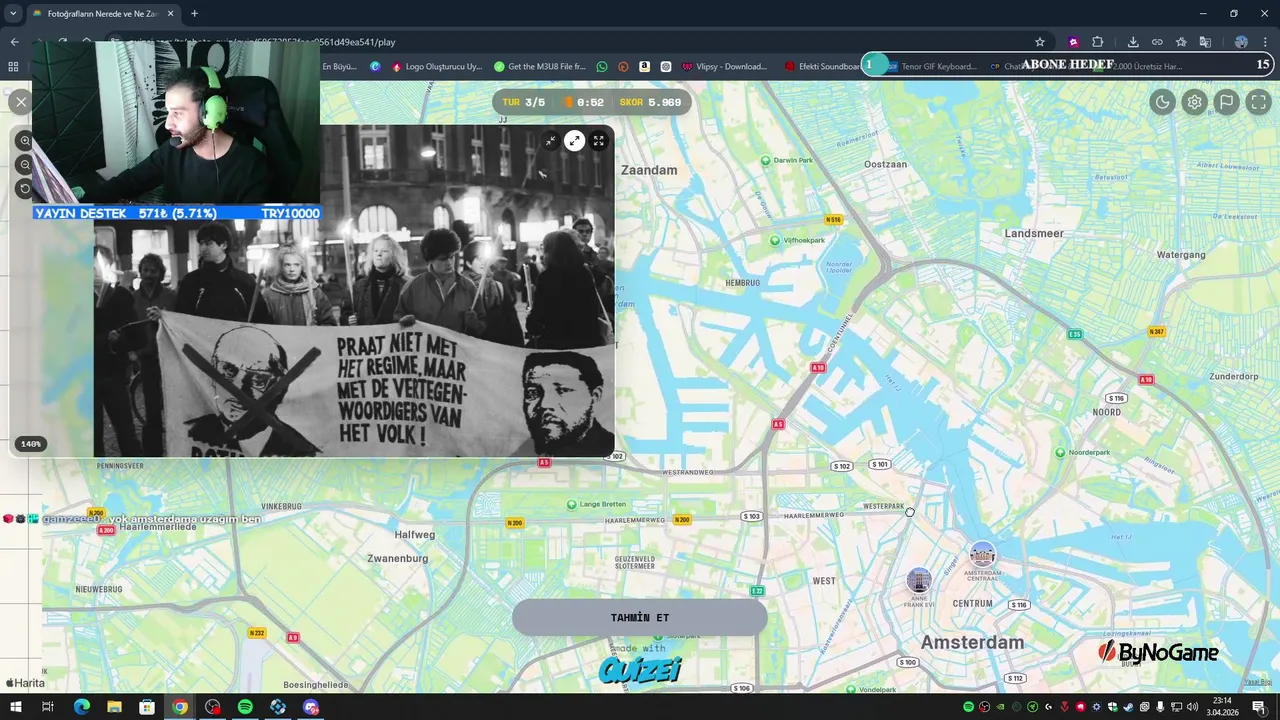
Task: Open Task View on the taskbar
Action: point(47,707)
